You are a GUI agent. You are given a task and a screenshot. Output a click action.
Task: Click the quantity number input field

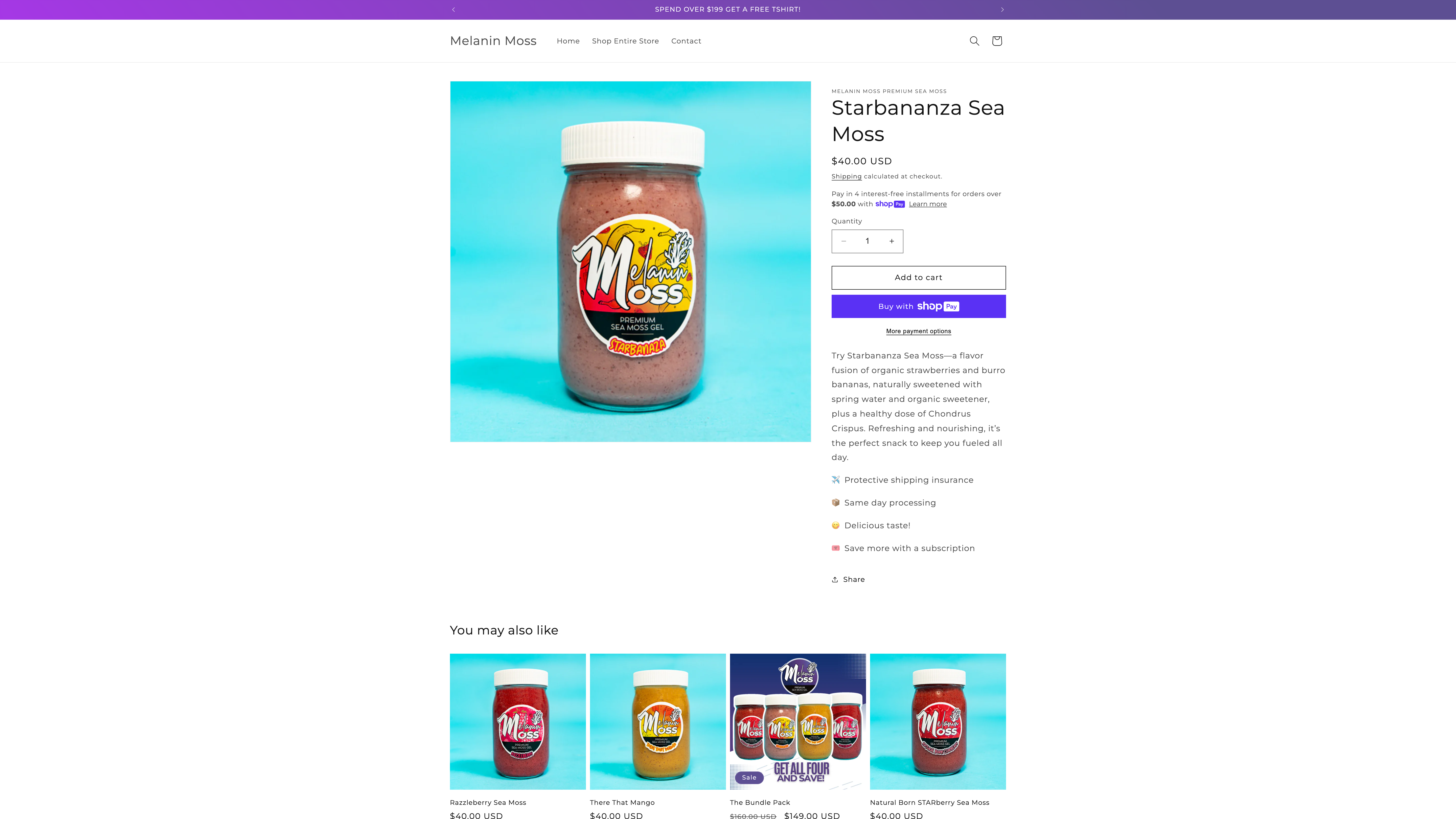pos(867,241)
